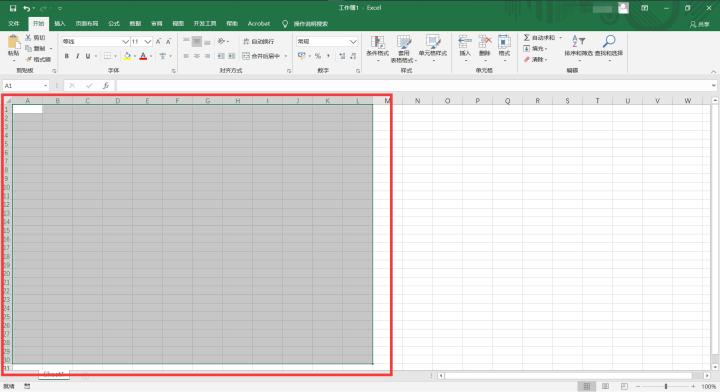Image resolution: width=720 pixels, height=392 pixels.
Task: Click the Insert Cells icon
Action: pos(465,42)
